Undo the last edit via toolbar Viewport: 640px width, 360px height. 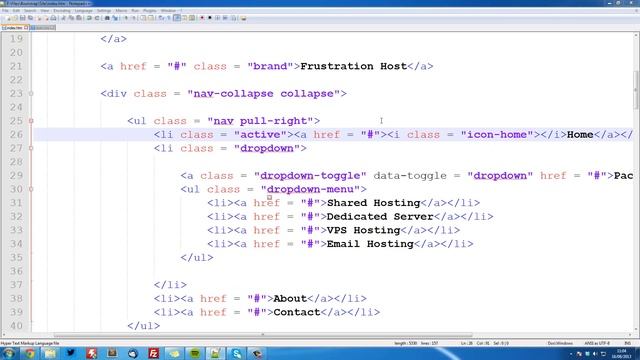tap(89, 18)
